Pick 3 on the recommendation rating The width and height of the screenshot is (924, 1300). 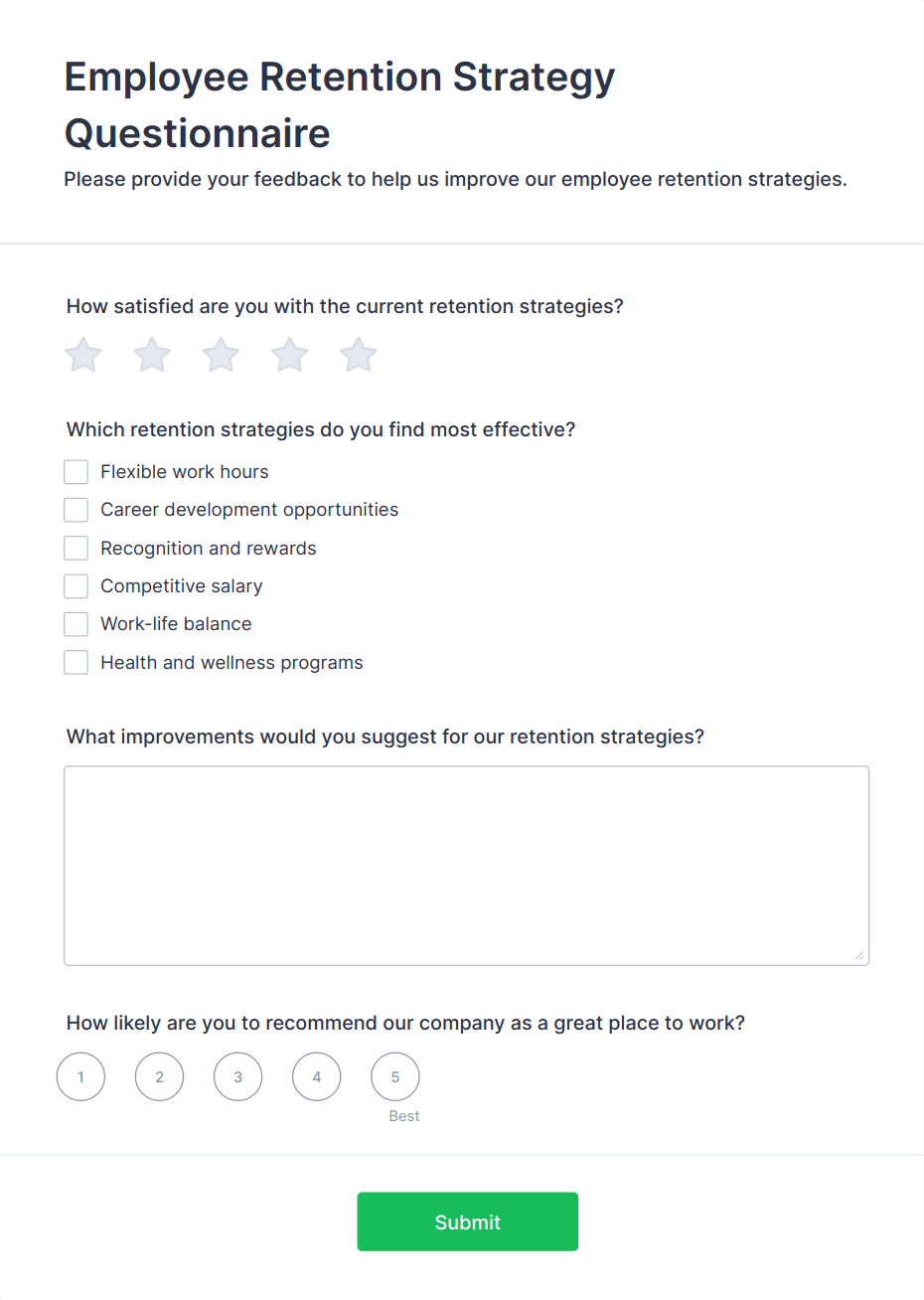click(237, 1076)
